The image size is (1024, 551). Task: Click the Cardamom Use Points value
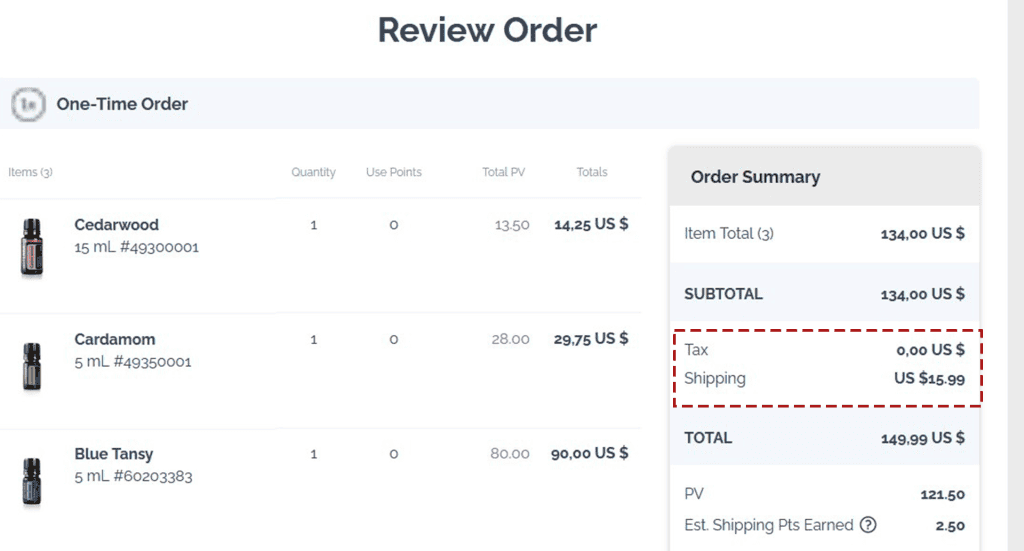[393, 339]
